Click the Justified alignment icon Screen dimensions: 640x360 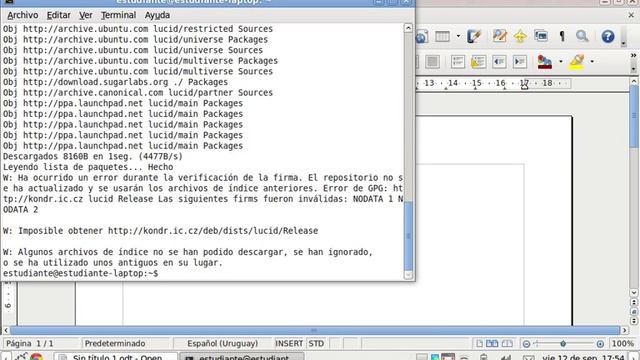pyautogui.click(x=432, y=62)
